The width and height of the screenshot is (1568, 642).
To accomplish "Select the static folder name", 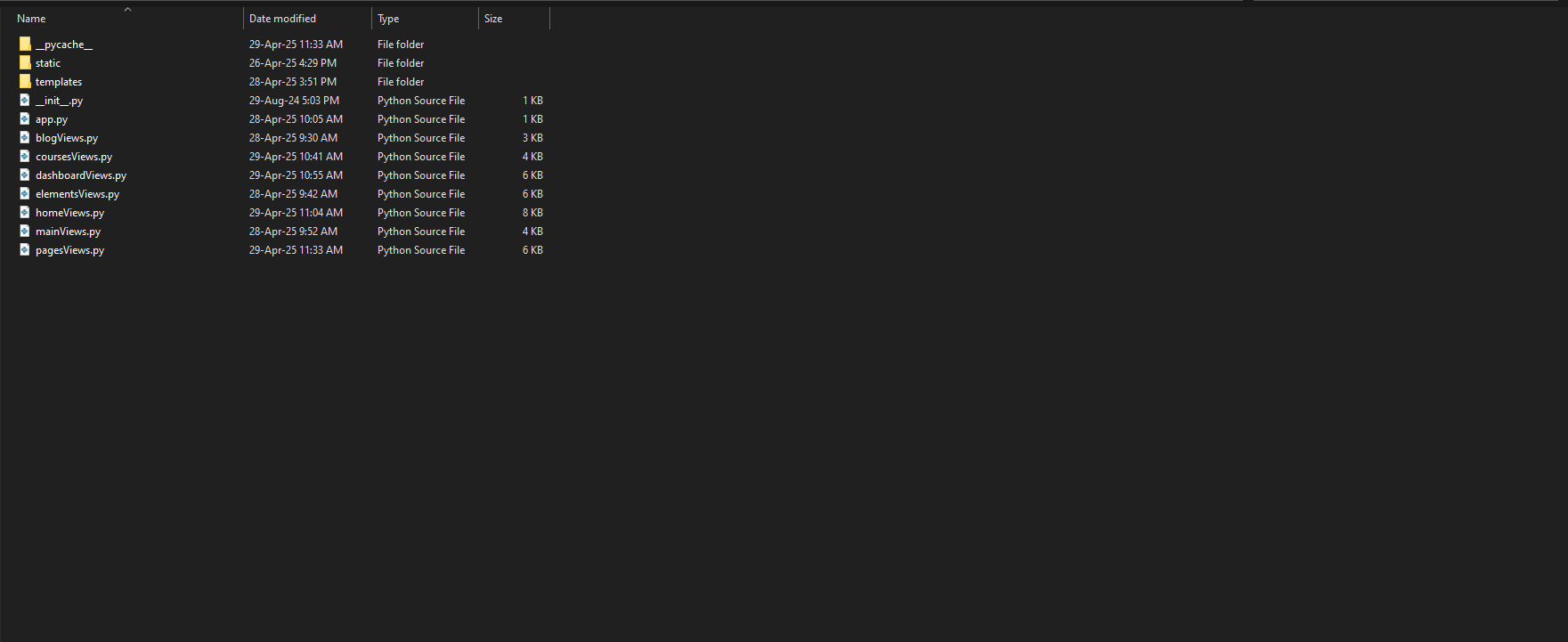I will (48, 63).
